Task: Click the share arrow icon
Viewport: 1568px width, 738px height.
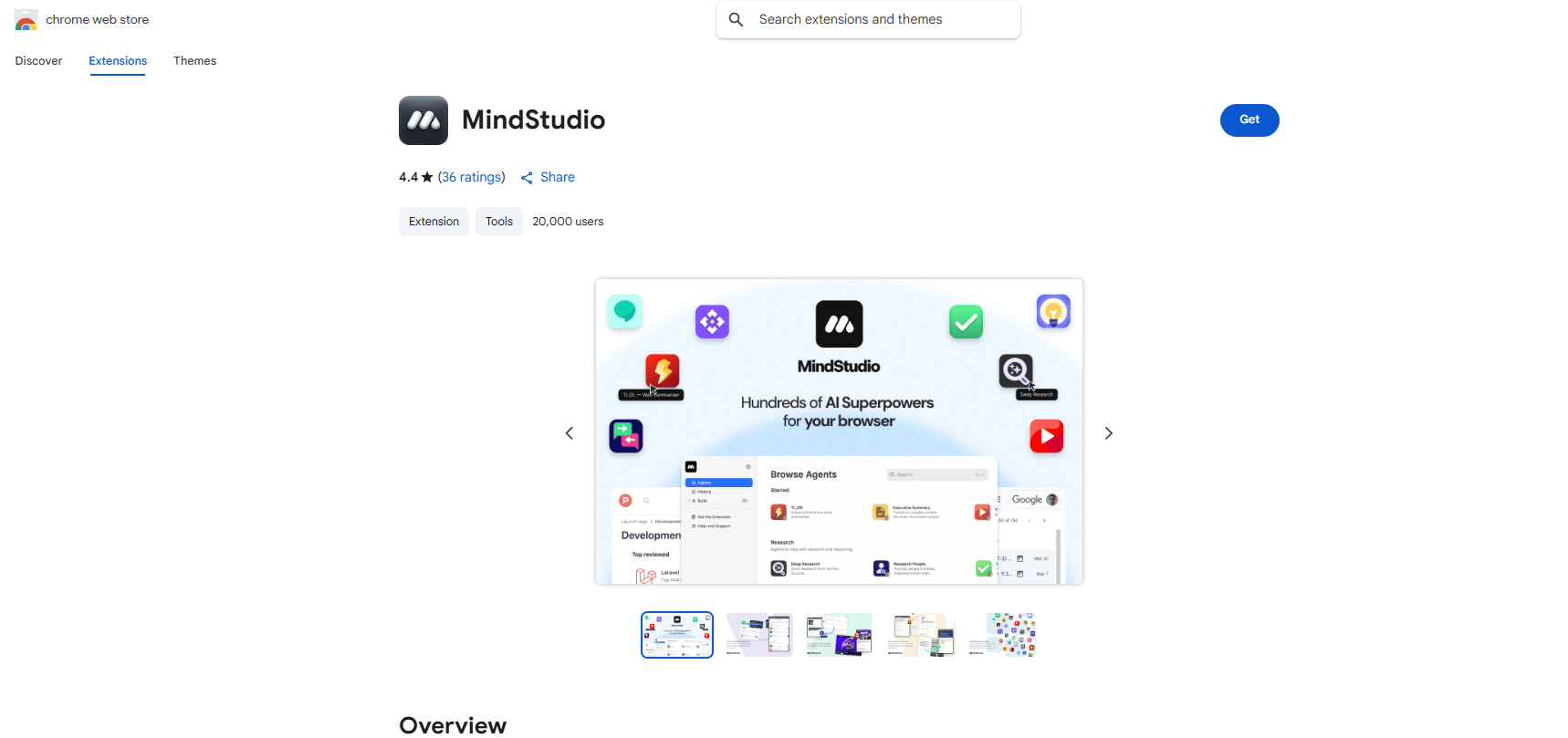Action: (527, 178)
